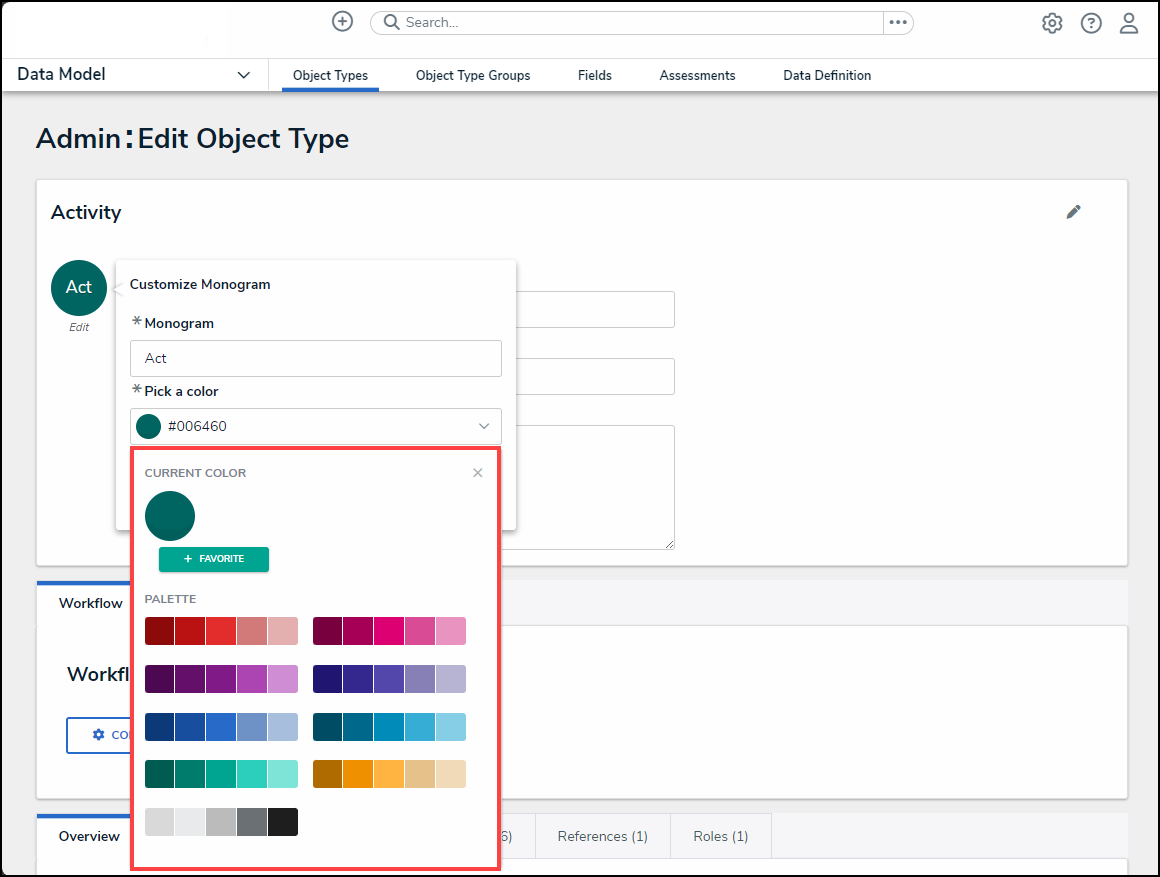Open the settings gear icon
The image size is (1160, 877).
(1052, 23)
